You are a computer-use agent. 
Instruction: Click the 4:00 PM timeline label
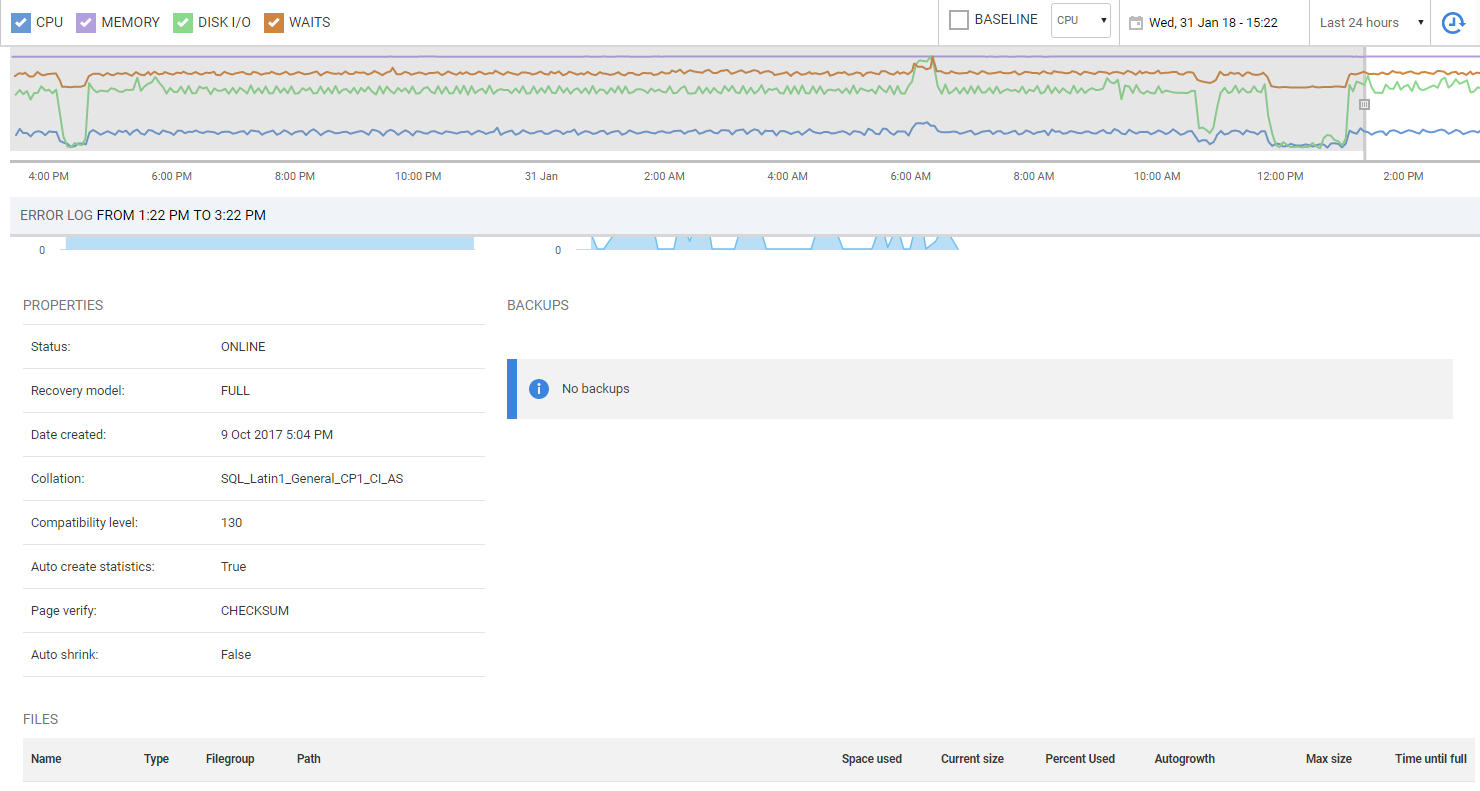(48, 176)
